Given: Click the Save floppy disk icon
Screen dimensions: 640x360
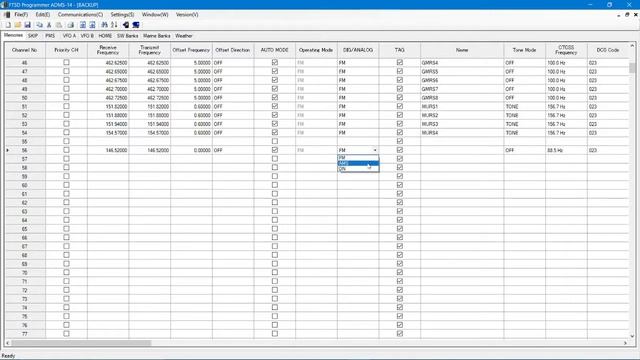Looking at the screenshot, I should click(27, 25).
